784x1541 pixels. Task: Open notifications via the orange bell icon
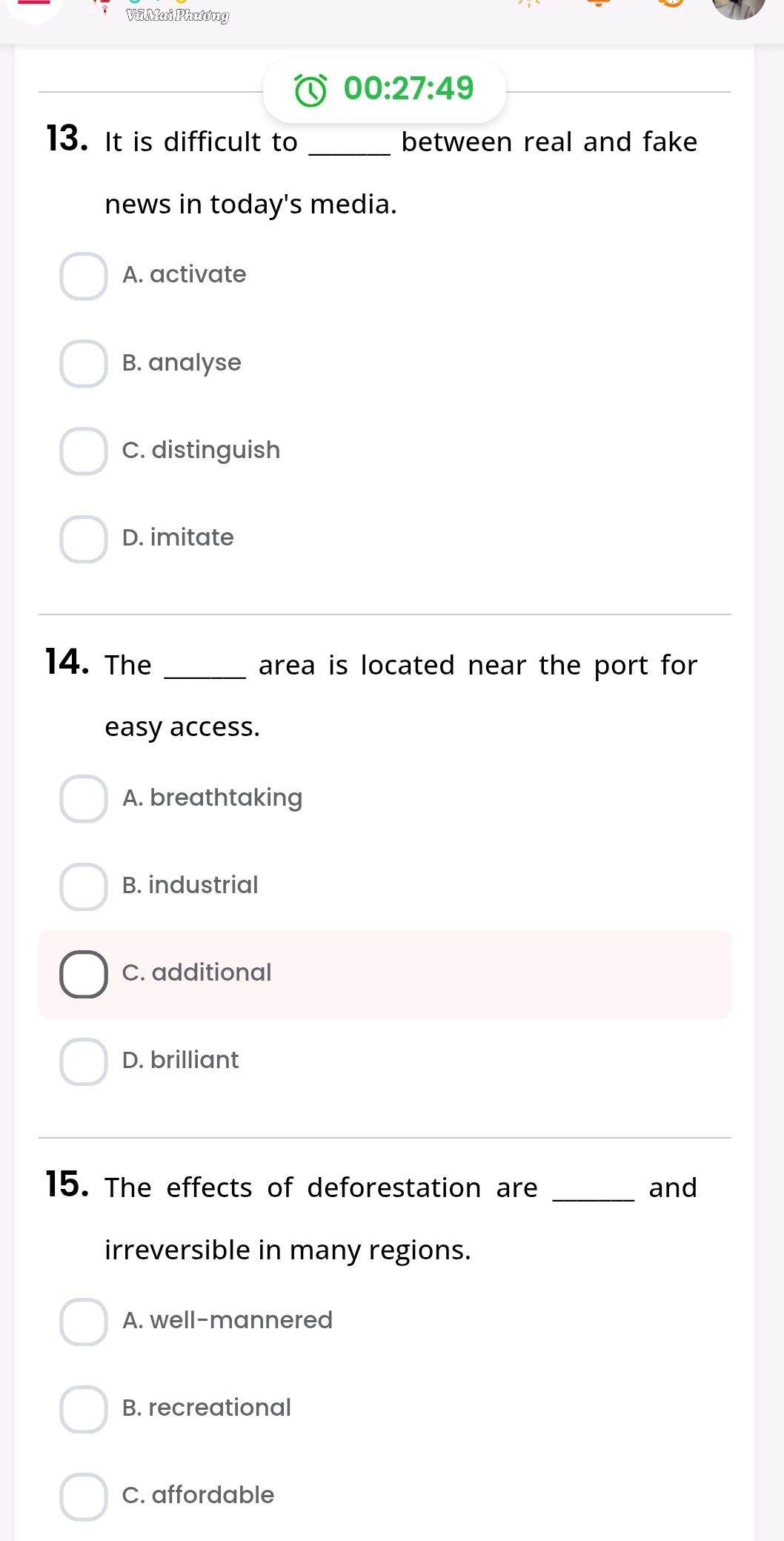tap(595, 3)
